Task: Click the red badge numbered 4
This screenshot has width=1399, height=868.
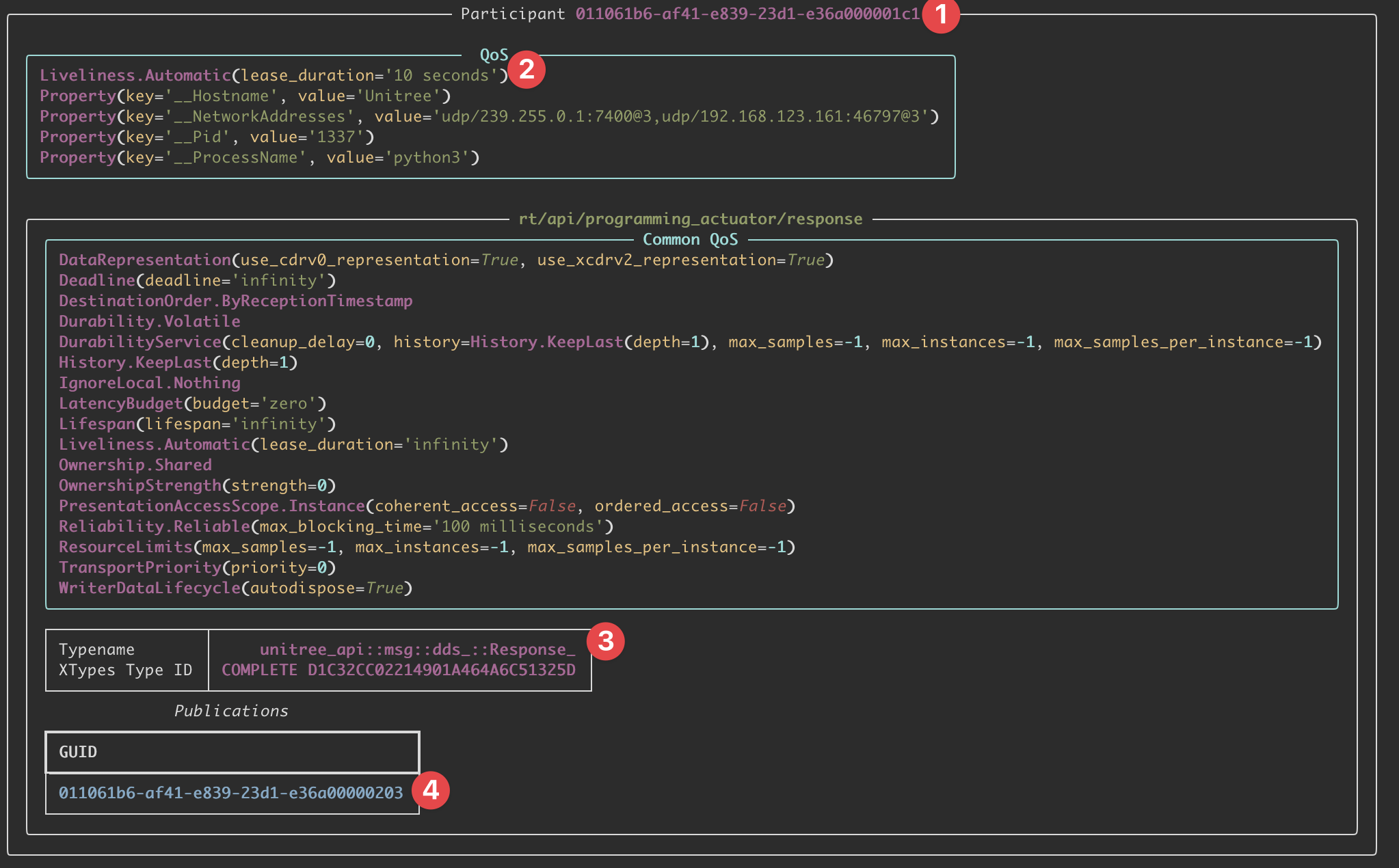Action: [x=431, y=791]
